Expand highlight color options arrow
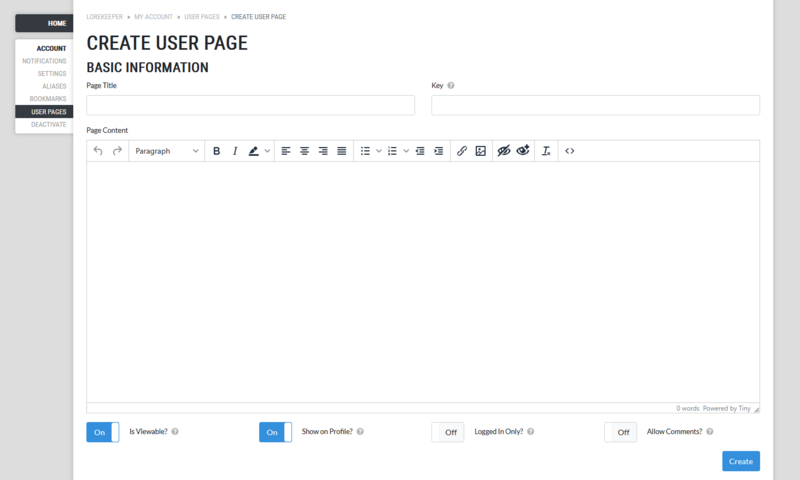This screenshot has height=480, width=800. [x=267, y=151]
